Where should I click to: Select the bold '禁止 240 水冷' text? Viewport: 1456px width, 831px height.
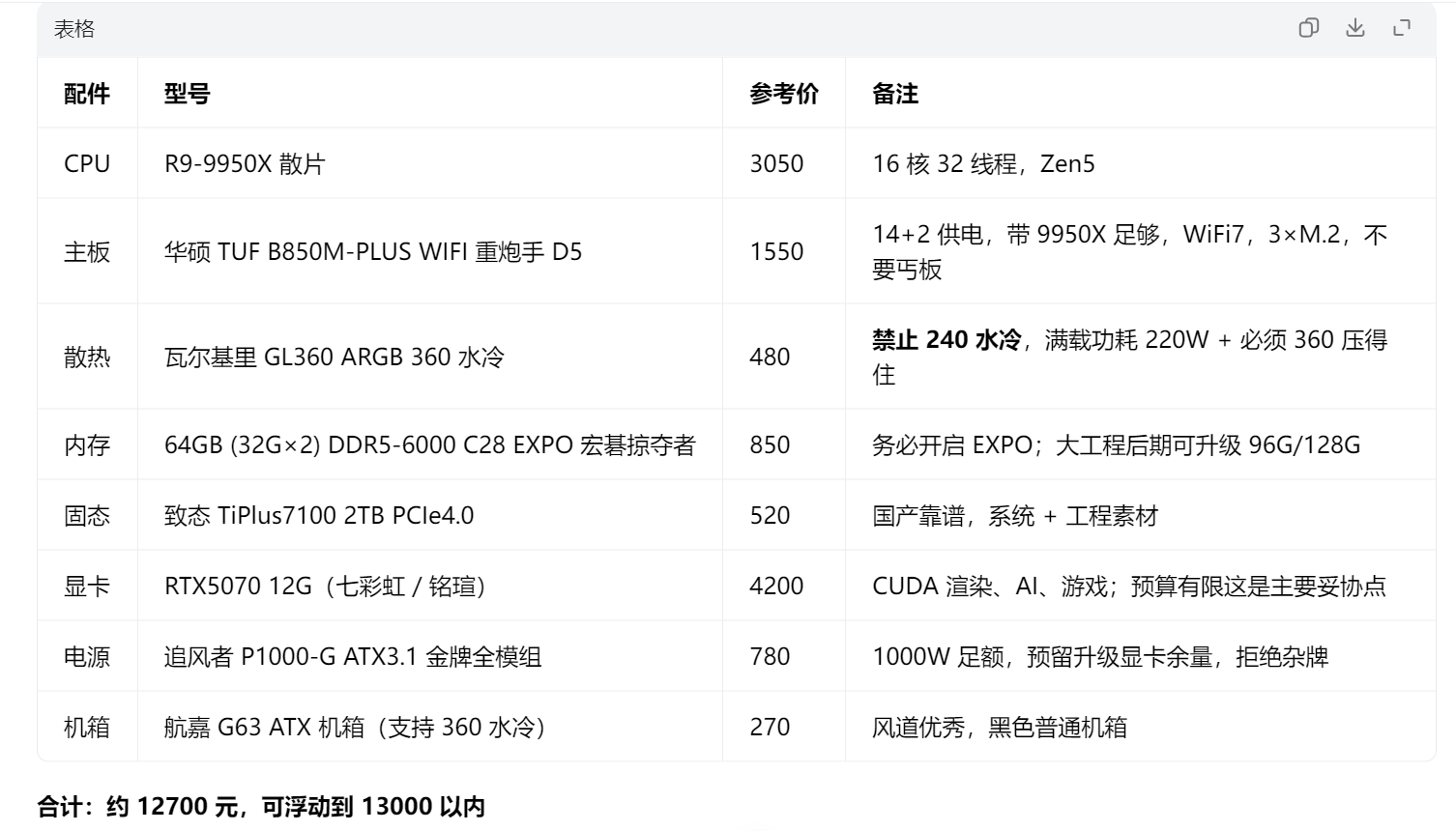946,339
